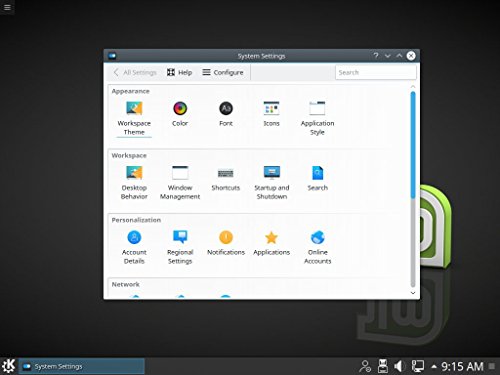
Task: Focus the Search input field
Action: [376, 72]
